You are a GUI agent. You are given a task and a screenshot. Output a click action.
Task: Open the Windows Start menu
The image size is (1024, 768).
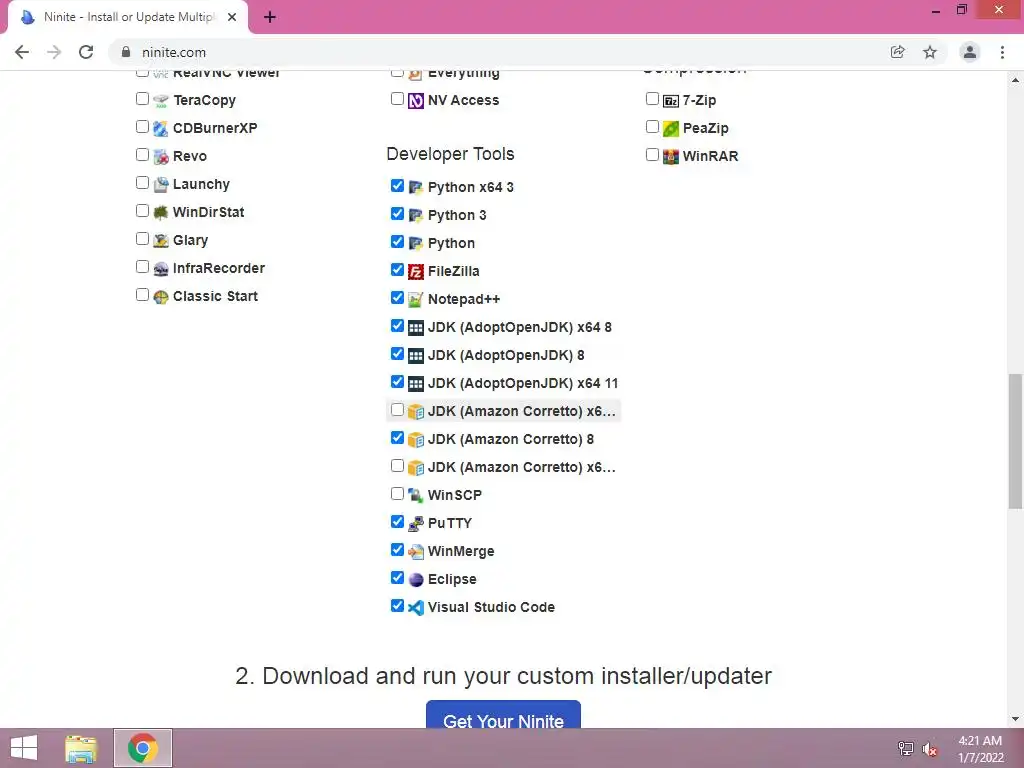click(x=24, y=748)
